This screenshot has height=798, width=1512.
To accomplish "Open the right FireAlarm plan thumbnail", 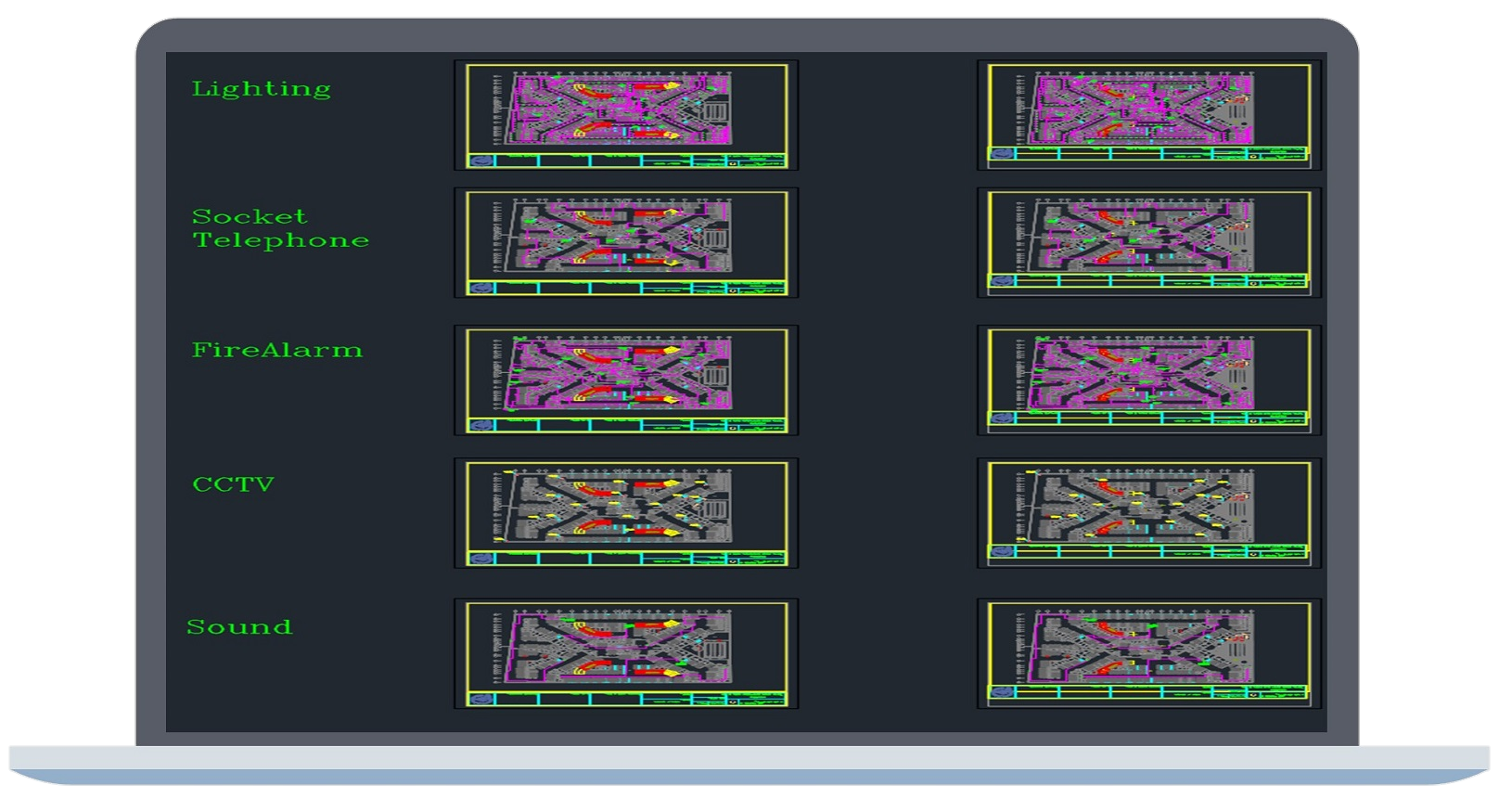I will 1148,380.
